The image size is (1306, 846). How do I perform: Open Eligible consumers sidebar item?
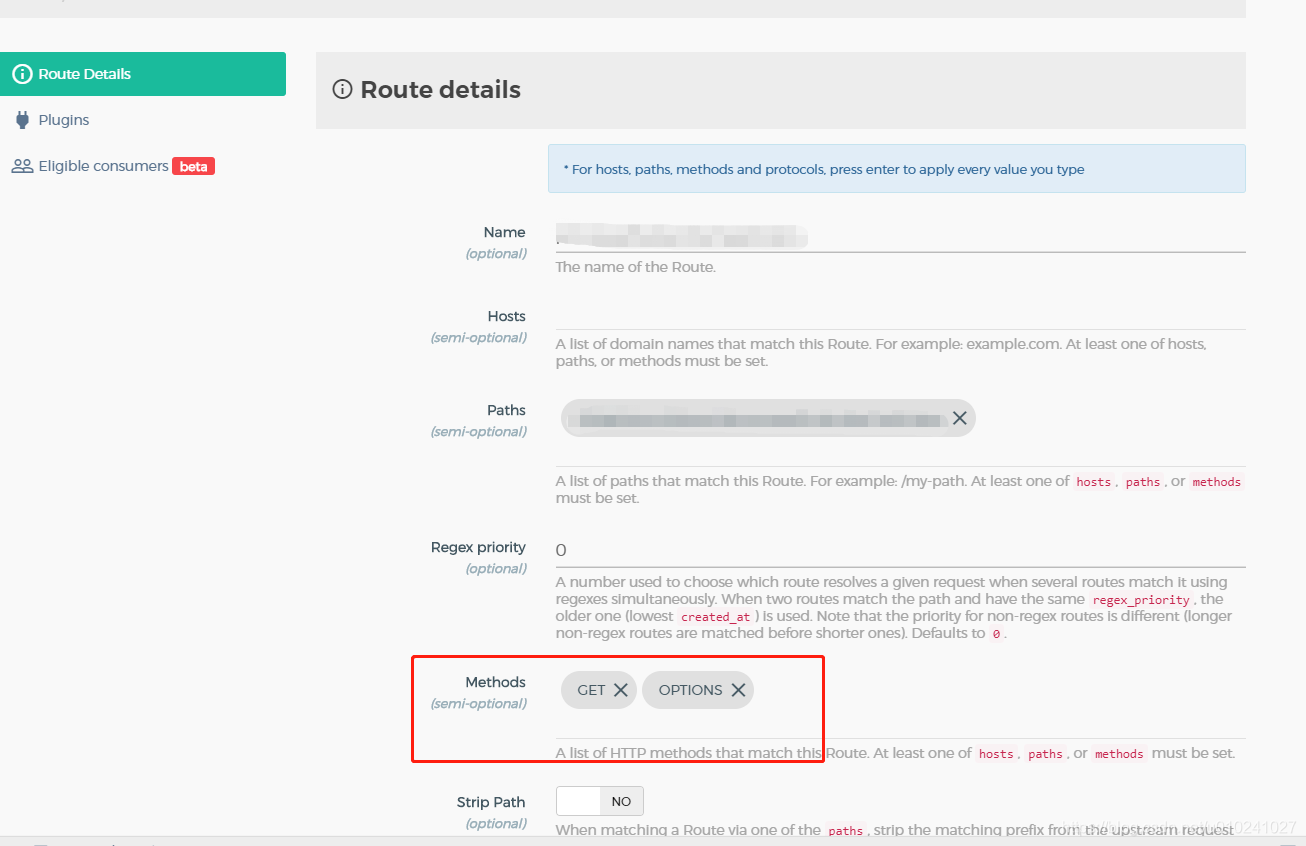(x=103, y=166)
